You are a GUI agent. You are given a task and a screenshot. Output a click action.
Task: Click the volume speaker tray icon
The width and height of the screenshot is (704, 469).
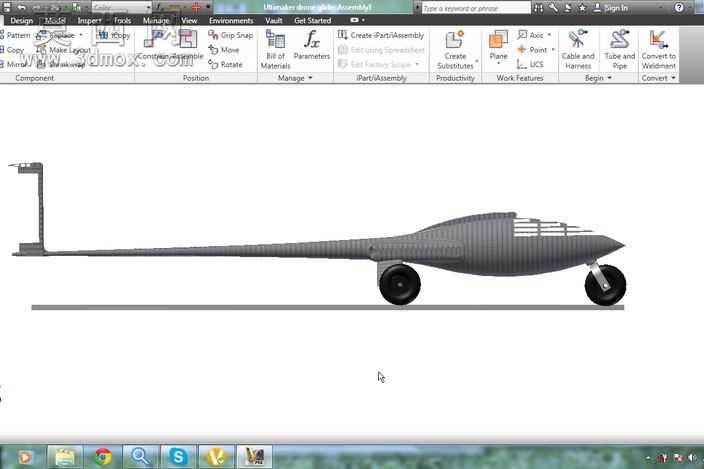click(692, 458)
